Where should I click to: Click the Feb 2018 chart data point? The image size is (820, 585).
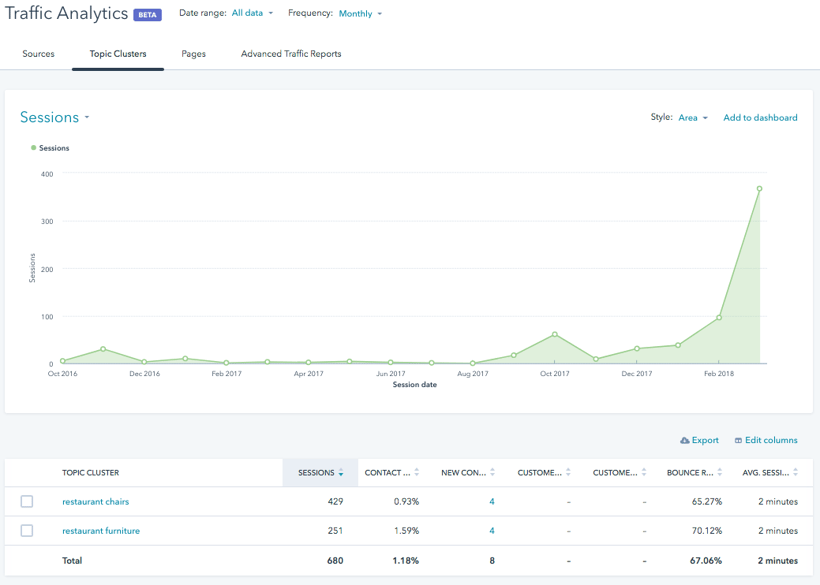click(719, 317)
